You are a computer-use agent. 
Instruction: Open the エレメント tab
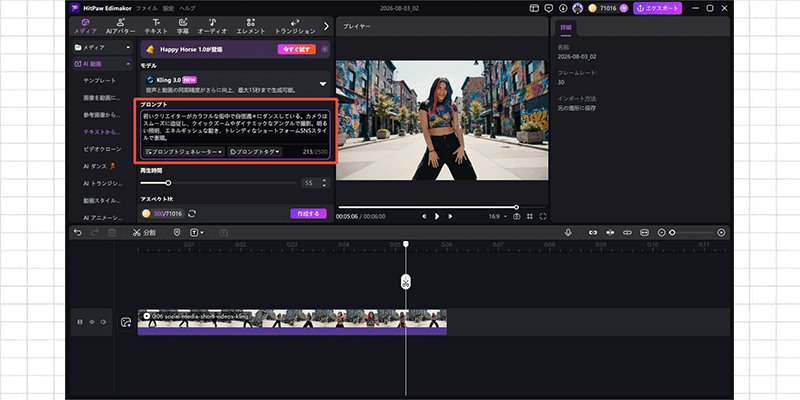[x=251, y=26]
